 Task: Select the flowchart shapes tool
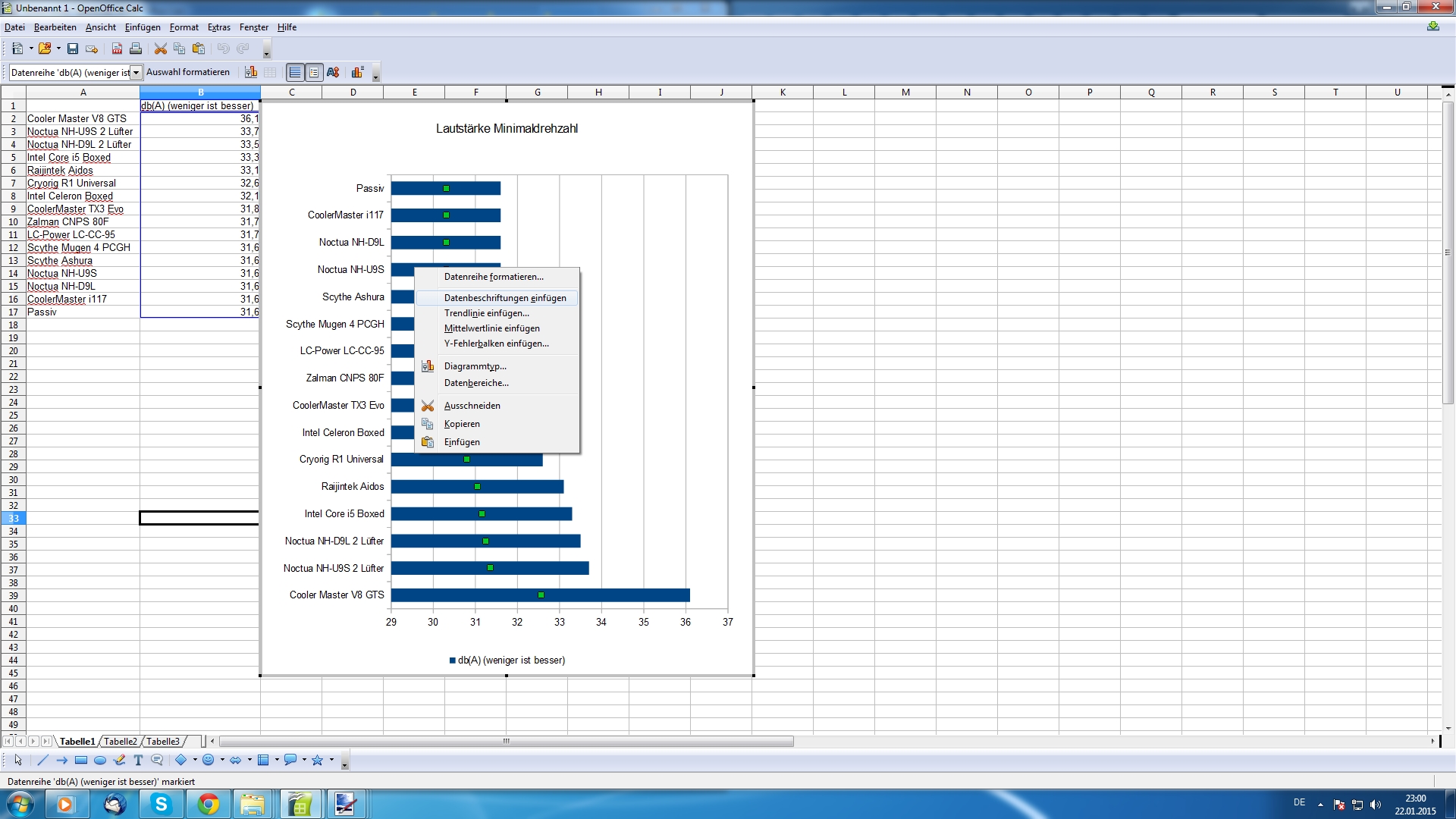click(x=263, y=760)
